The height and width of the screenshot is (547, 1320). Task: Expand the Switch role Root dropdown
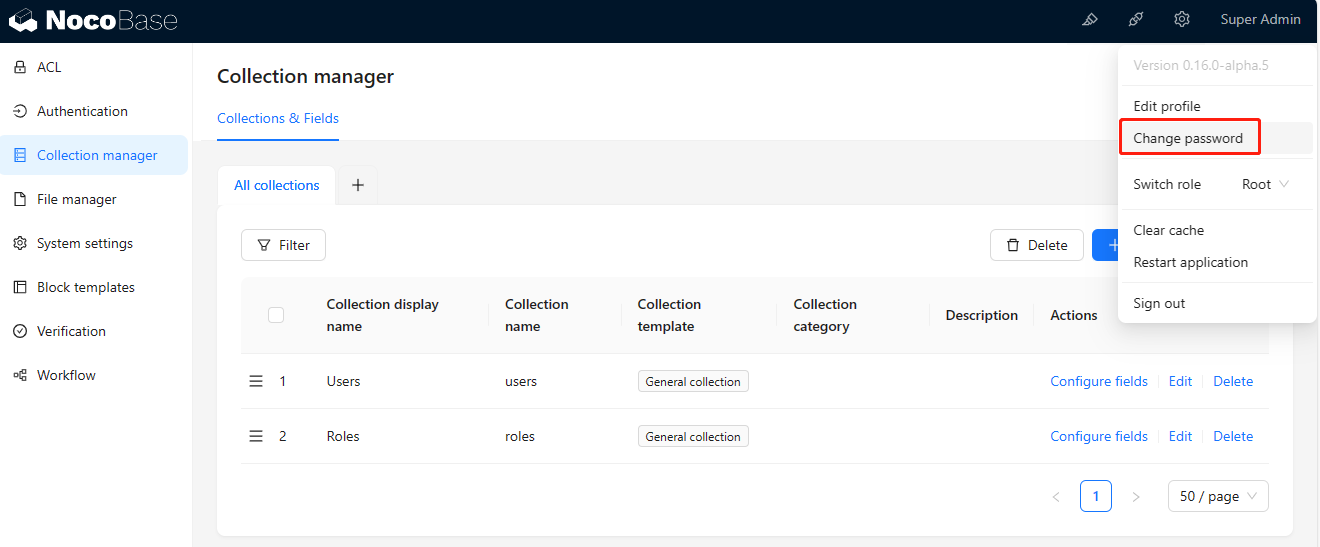tap(1265, 185)
